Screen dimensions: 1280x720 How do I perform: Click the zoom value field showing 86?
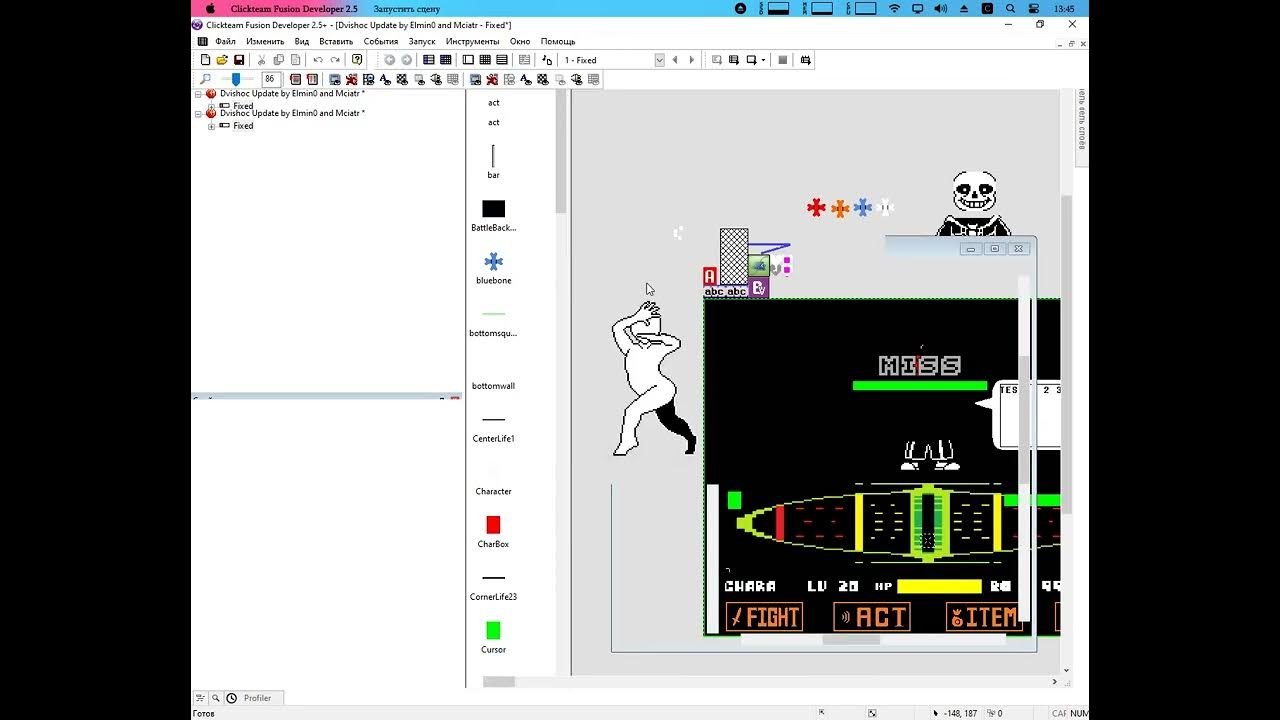270,79
